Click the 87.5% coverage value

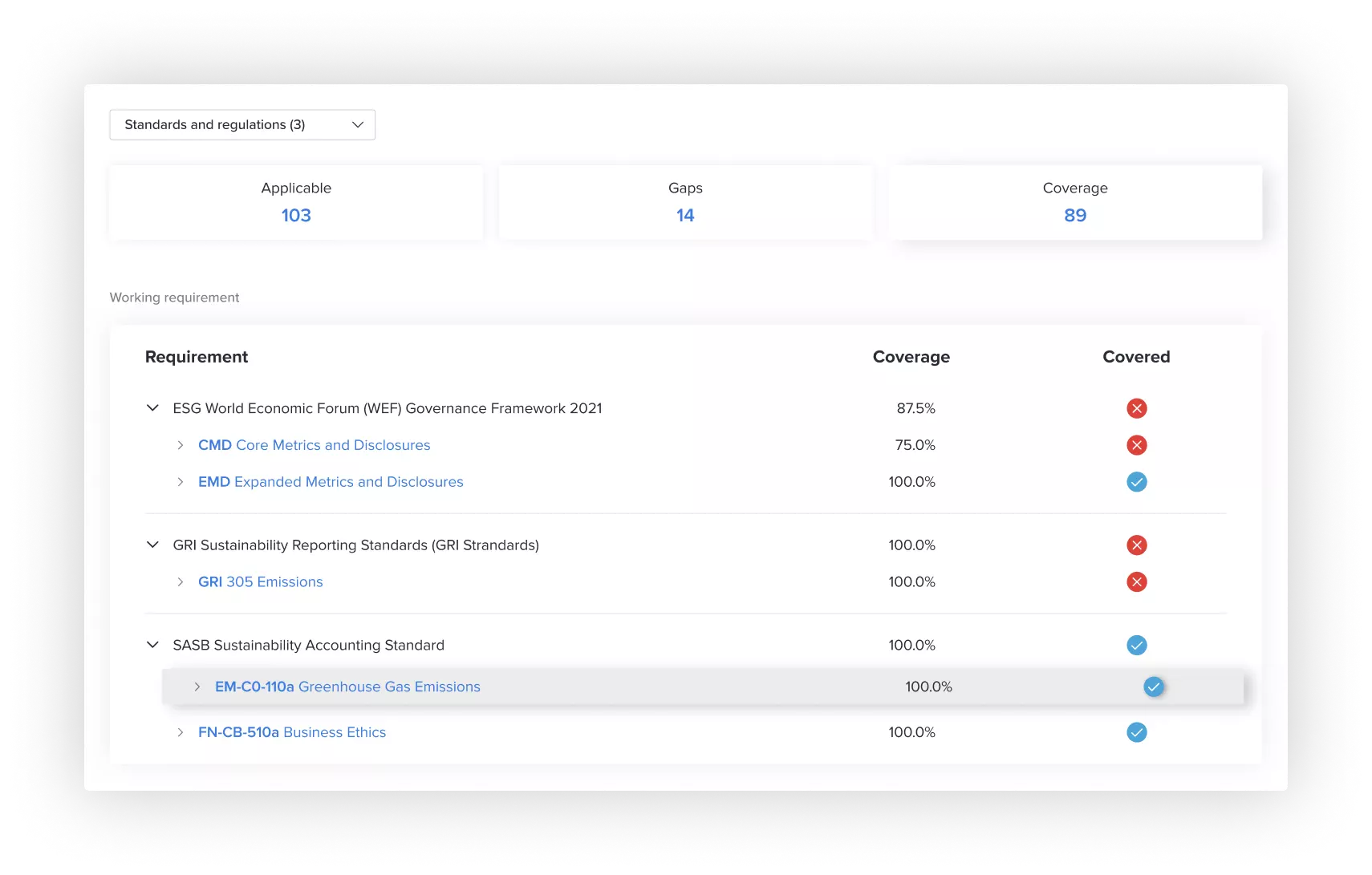tap(916, 408)
